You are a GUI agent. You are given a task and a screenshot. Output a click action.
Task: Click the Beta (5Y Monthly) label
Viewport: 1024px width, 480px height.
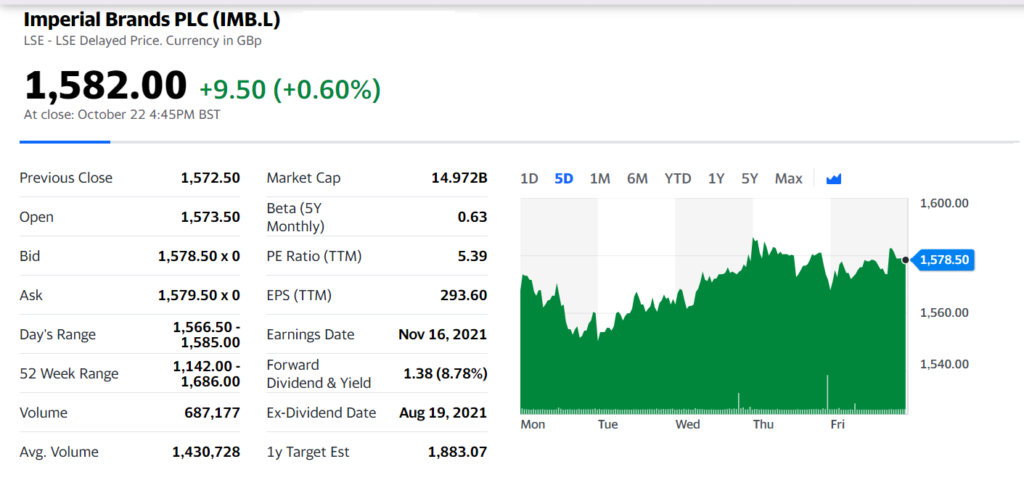click(x=296, y=217)
